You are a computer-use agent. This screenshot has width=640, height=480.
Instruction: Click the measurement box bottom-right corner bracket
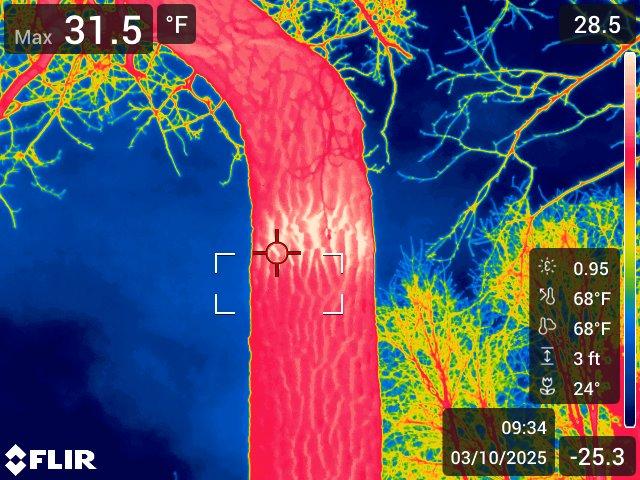click(x=333, y=304)
